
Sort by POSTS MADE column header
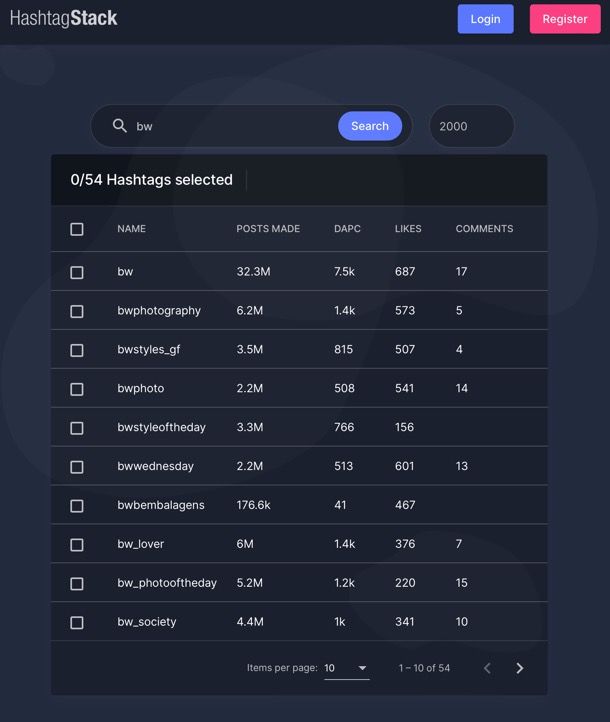(268, 229)
